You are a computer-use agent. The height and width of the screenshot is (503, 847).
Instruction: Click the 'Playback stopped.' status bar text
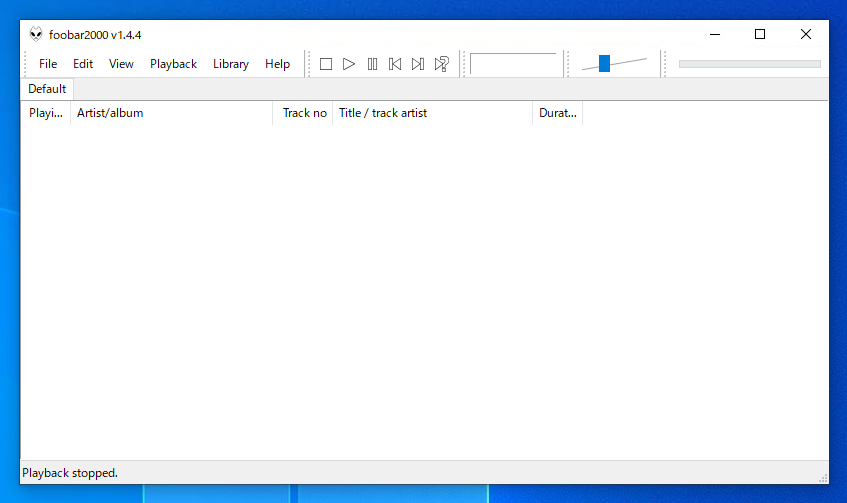pyautogui.click(x=70, y=473)
